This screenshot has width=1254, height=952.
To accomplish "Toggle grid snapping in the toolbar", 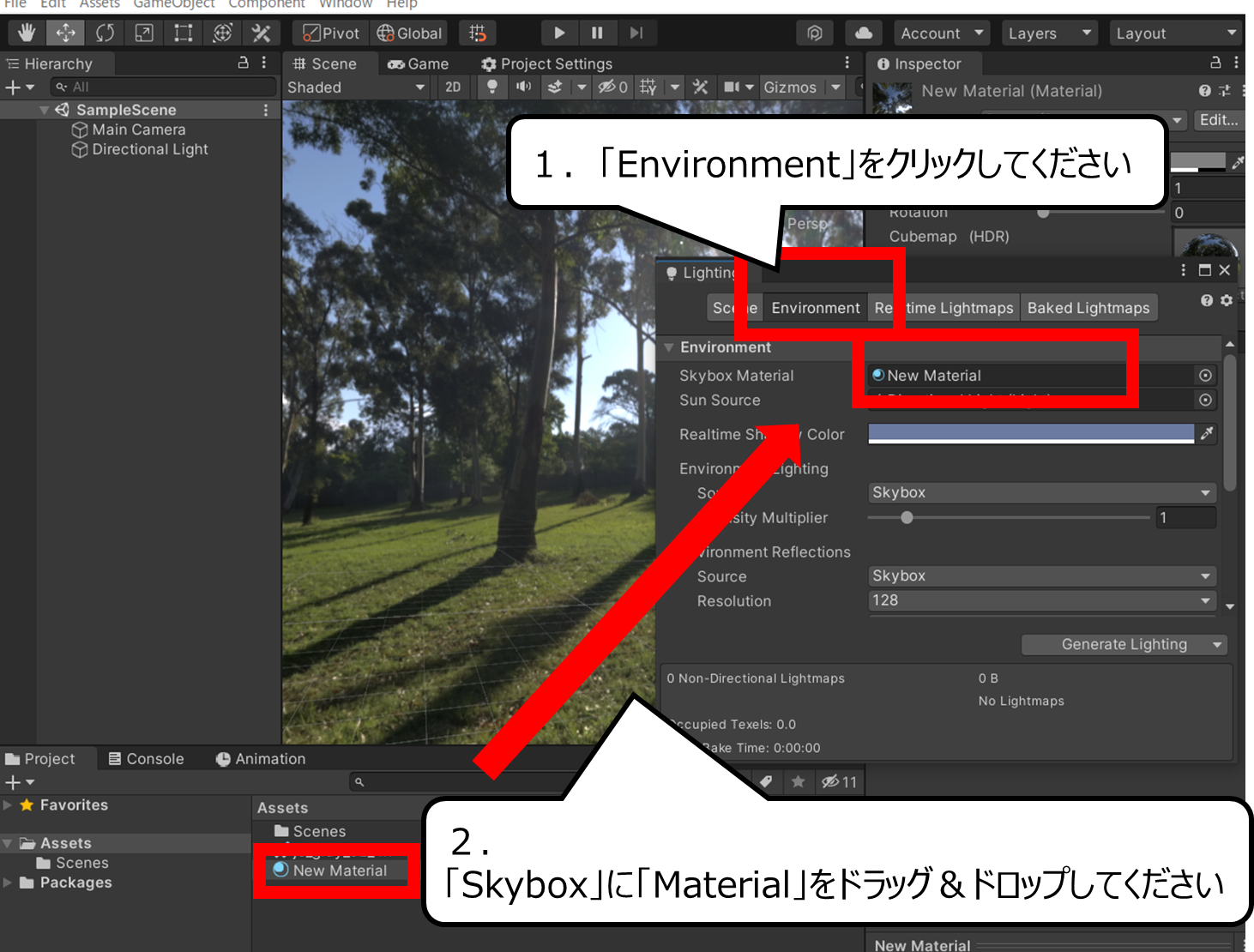I will pyautogui.click(x=478, y=33).
